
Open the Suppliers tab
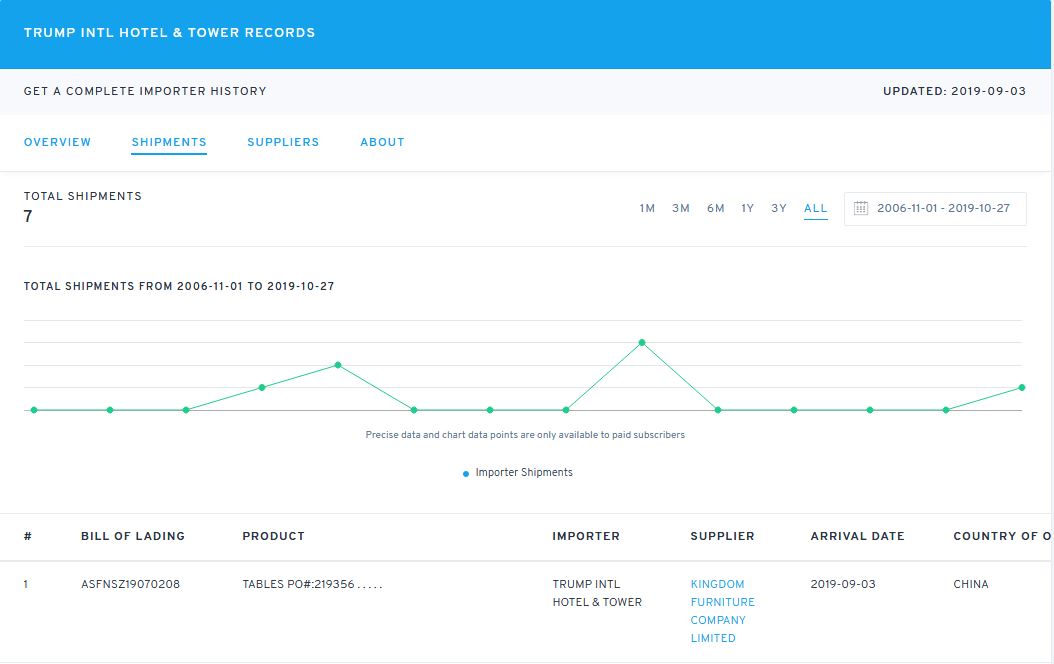tap(283, 142)
